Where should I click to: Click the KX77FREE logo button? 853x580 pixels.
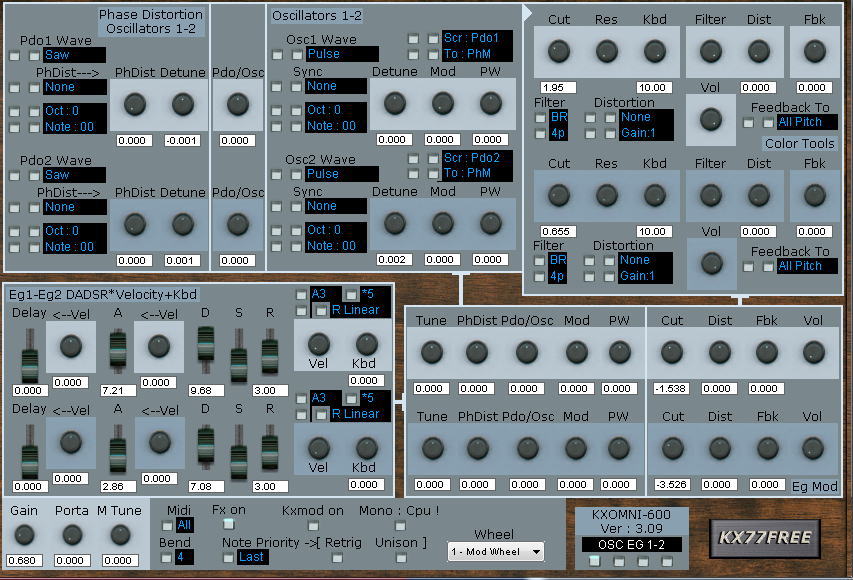765,538
